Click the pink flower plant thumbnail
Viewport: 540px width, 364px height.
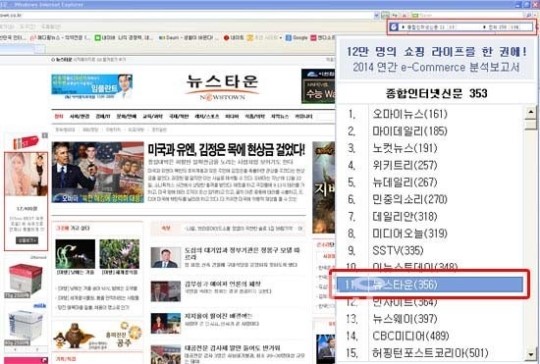[x=120, y=254]
